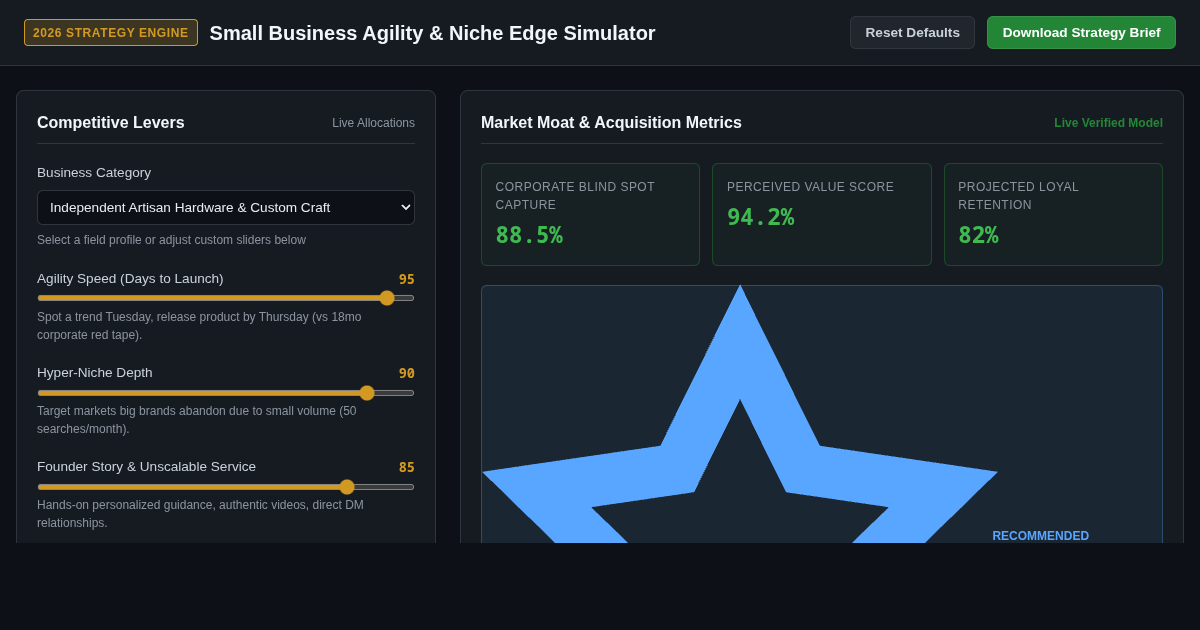
Task: Click the Hyper-Niche Depth value 90
Action: coord(407,373)
